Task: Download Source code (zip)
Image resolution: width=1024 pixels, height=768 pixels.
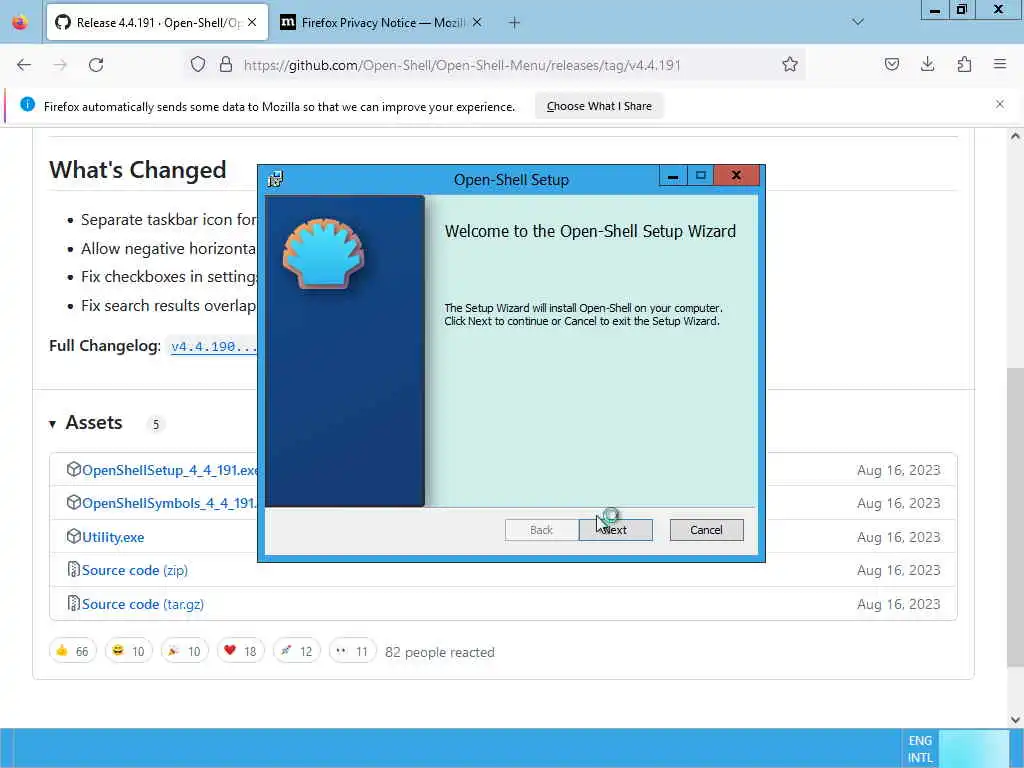Action: click(135, 570)
